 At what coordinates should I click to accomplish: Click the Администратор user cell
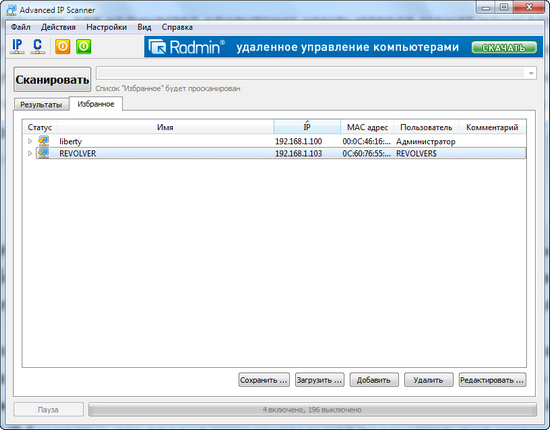[426, 141]
